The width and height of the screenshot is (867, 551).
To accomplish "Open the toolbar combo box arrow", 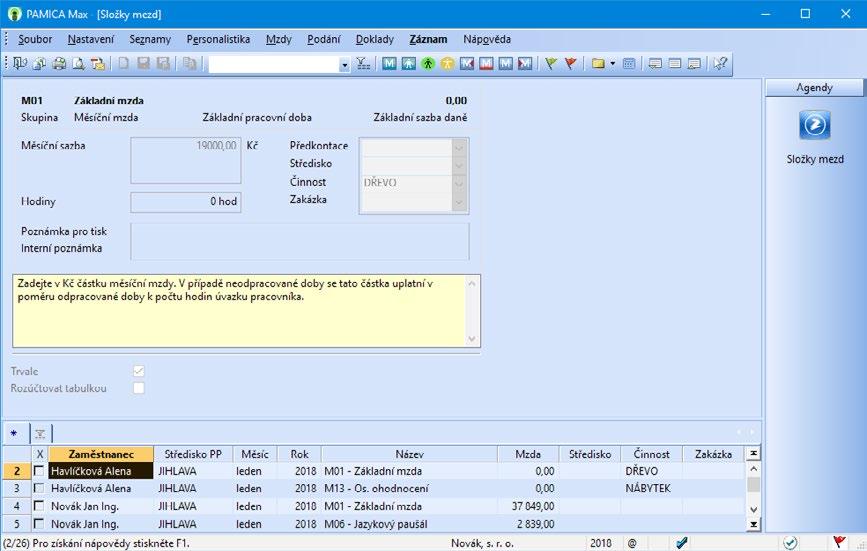I will (x=344, y=65).
